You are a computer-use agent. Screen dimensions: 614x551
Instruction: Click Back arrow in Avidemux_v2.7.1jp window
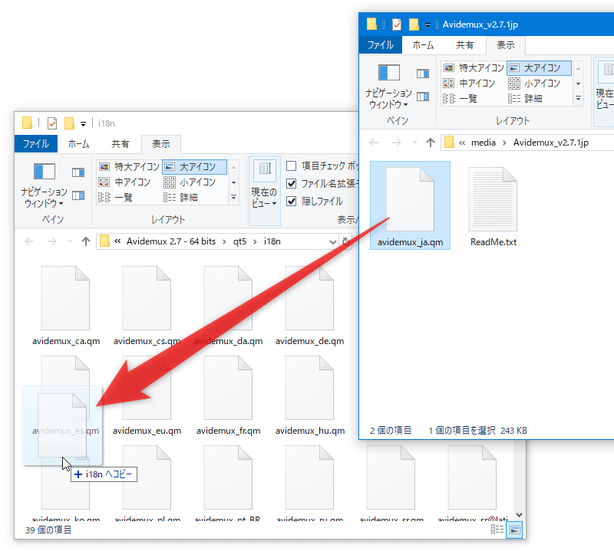(x=374, y=143)
